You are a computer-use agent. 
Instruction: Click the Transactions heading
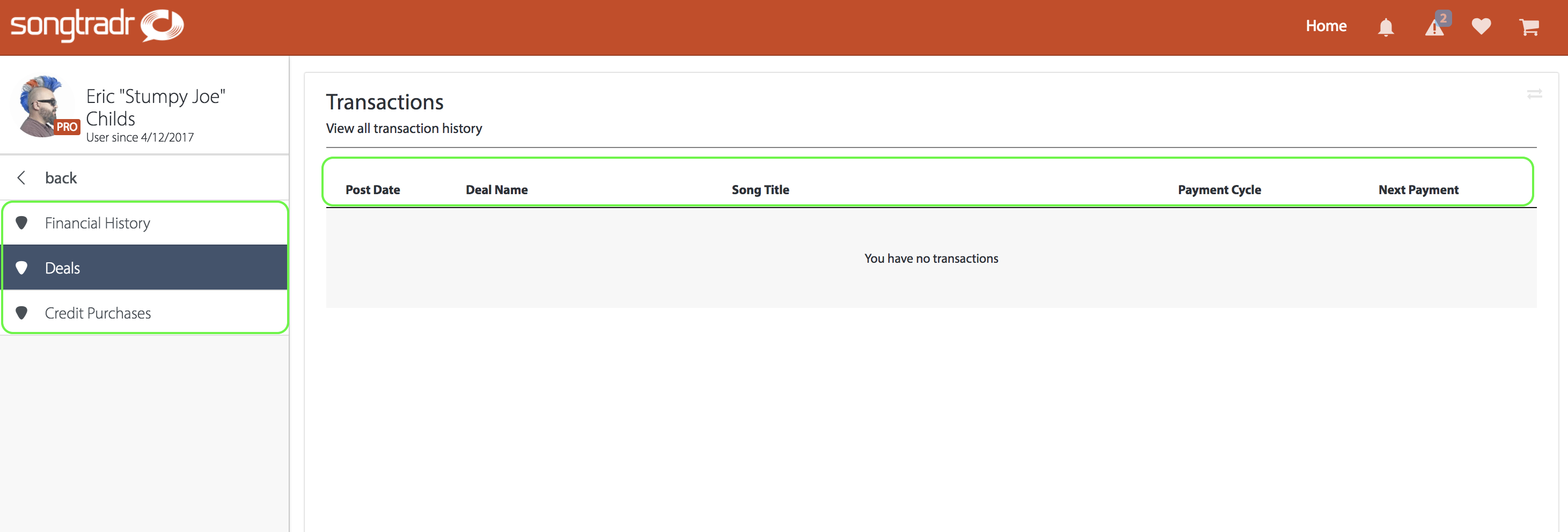pyautogui.click(x=385, y=102)
